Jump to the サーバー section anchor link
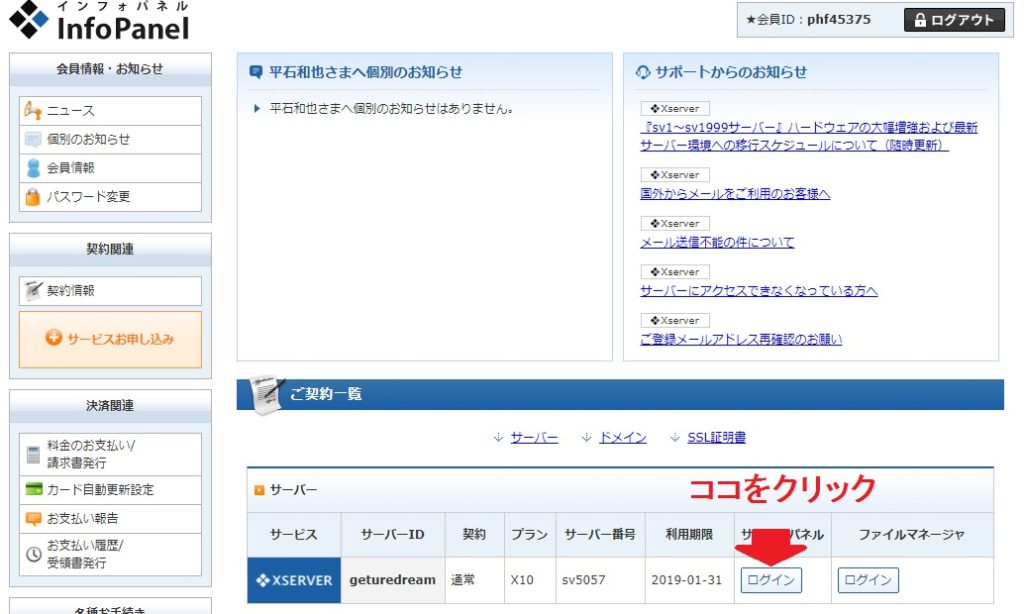Image resolution: width=1024 pixels, height=614 pixels. click(x=534, y=438)
